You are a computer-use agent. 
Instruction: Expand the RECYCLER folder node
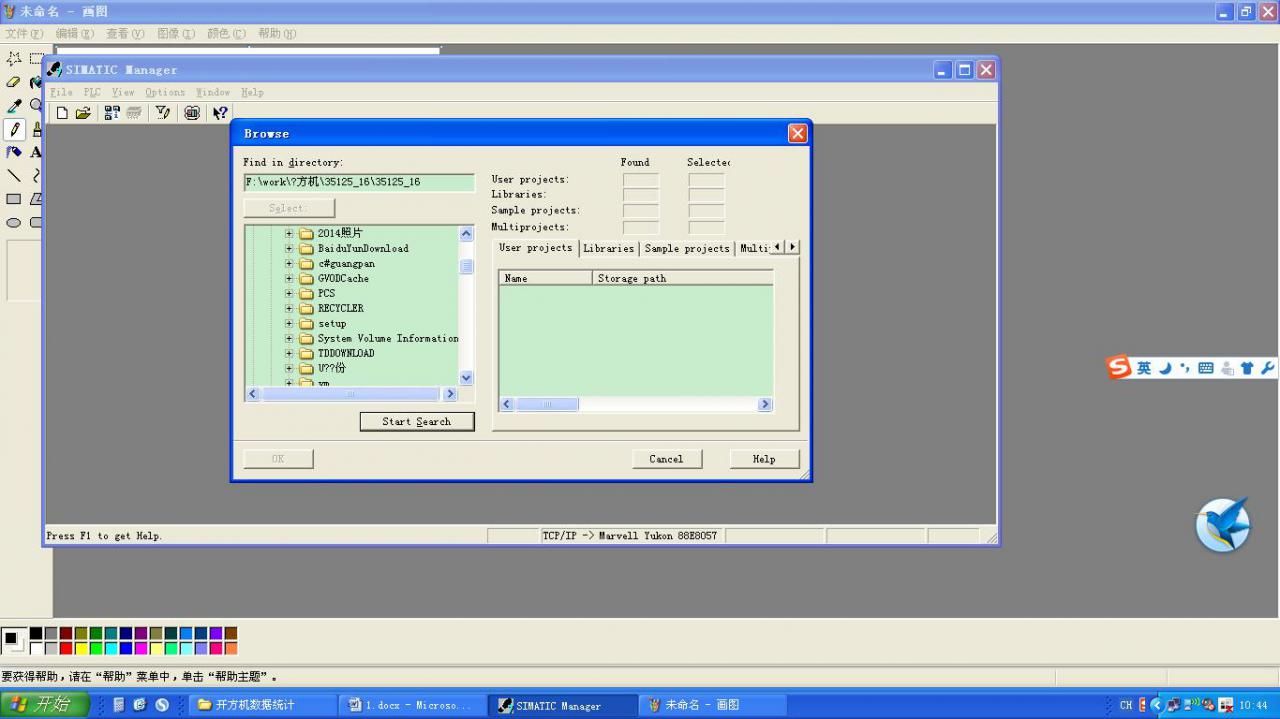coord(289,309)
